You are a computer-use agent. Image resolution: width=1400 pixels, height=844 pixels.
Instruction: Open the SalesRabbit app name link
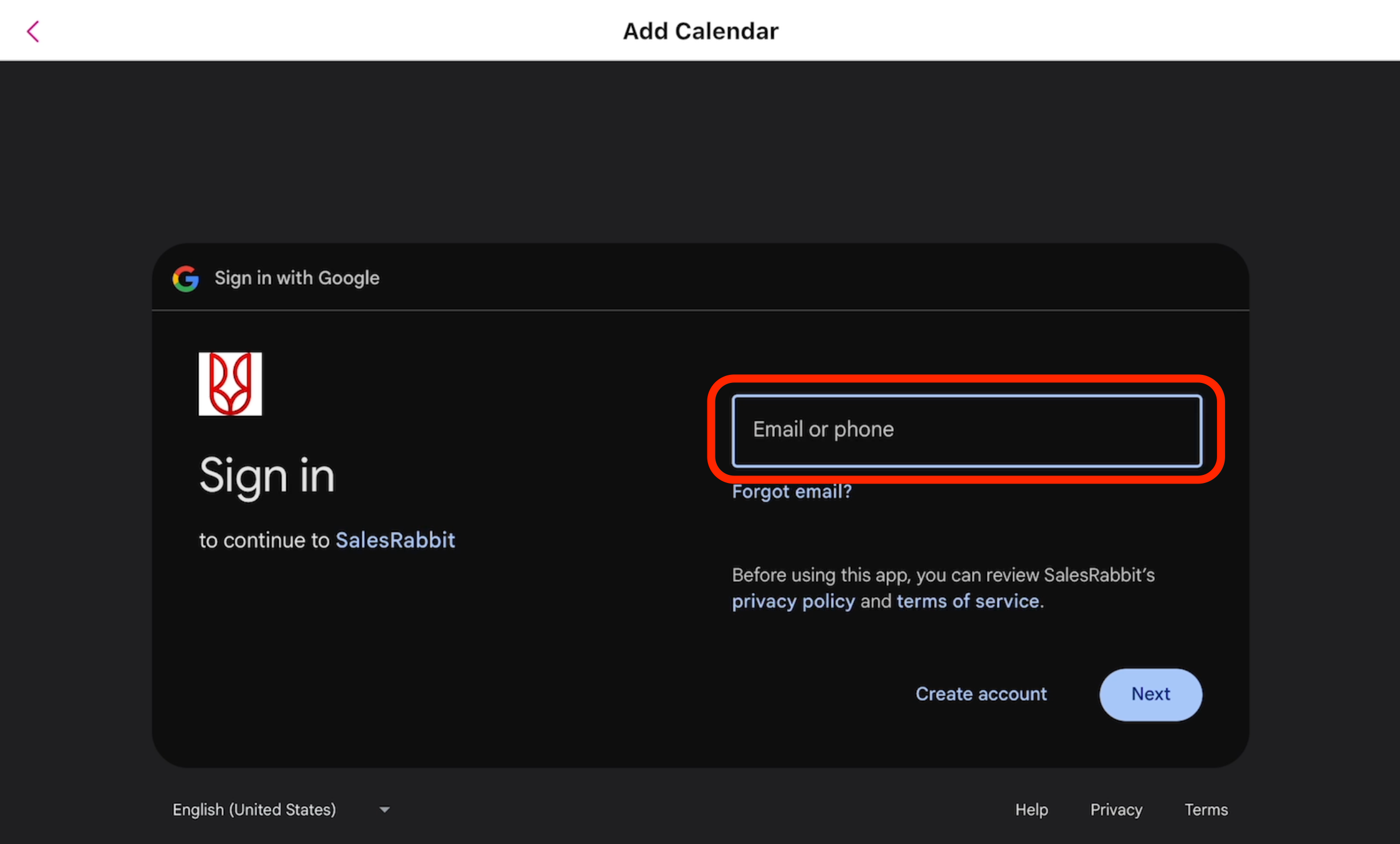(x=395, y=540)
